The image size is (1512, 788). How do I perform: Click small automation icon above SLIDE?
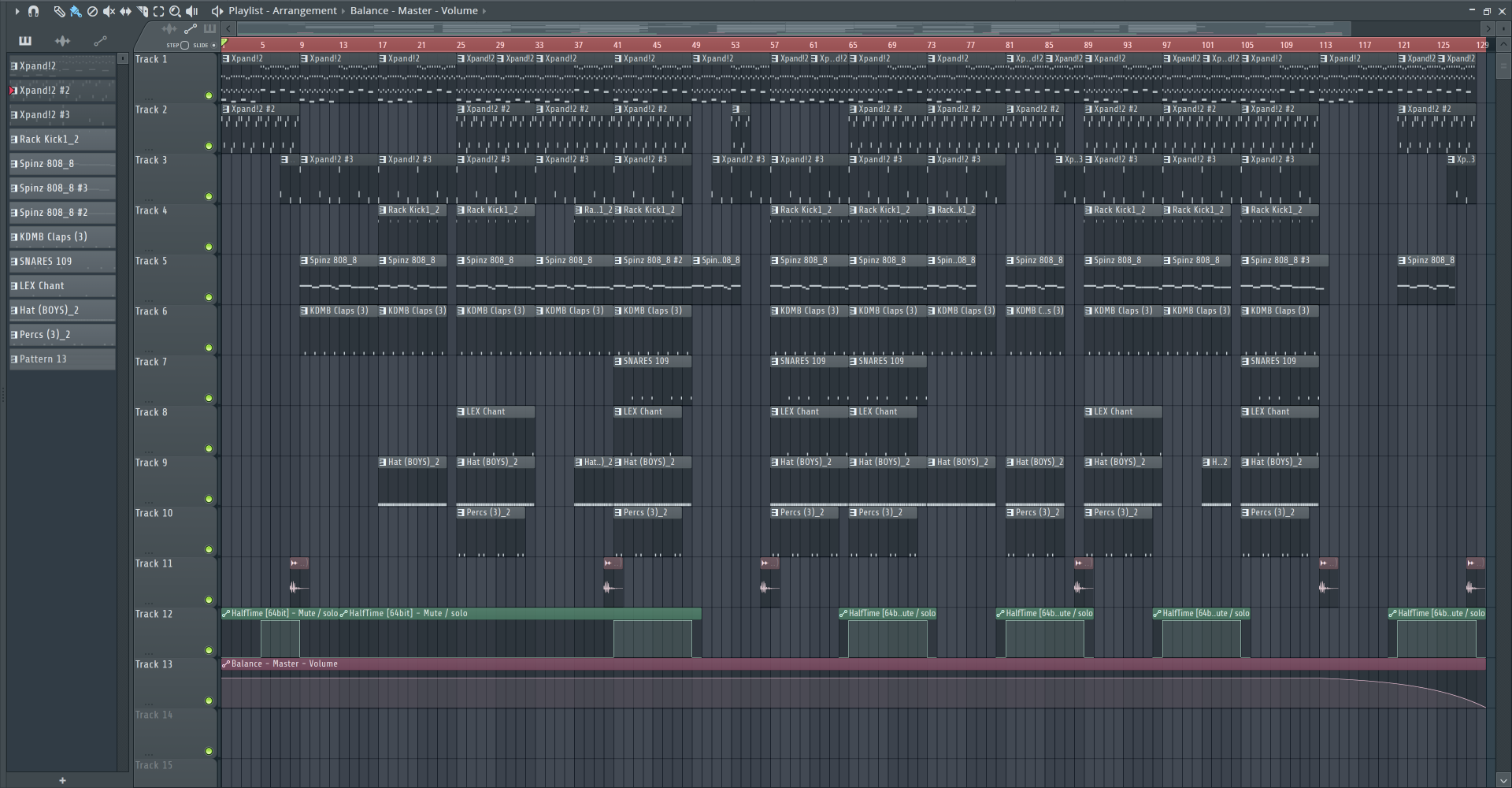click(190, 29)
